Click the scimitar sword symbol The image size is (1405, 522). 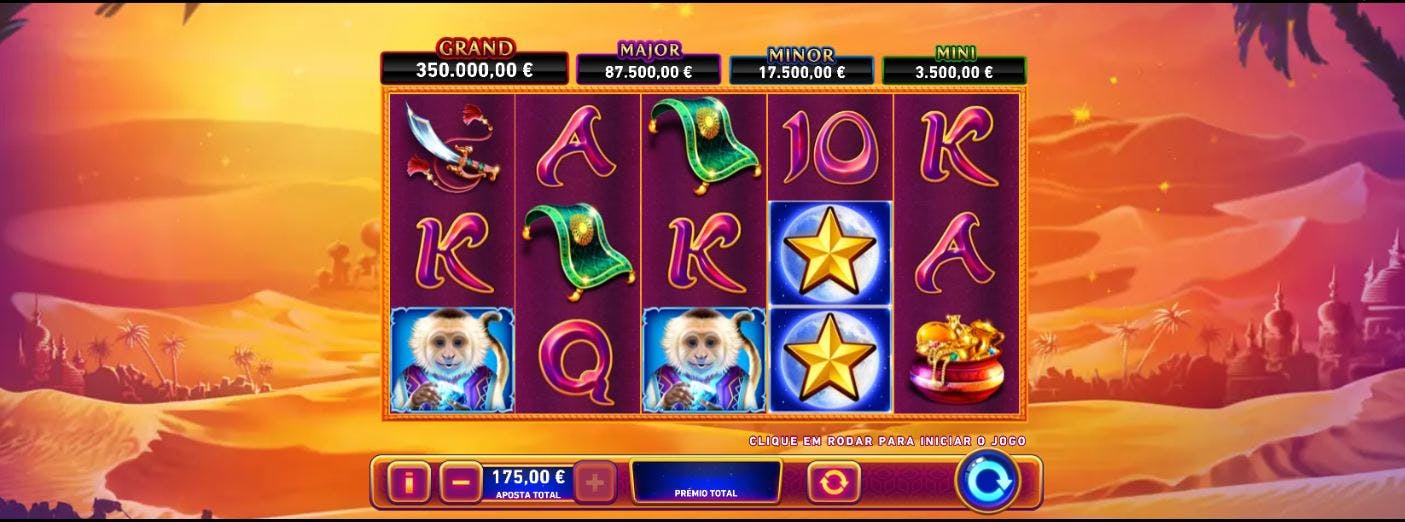[x=451, y=148]
